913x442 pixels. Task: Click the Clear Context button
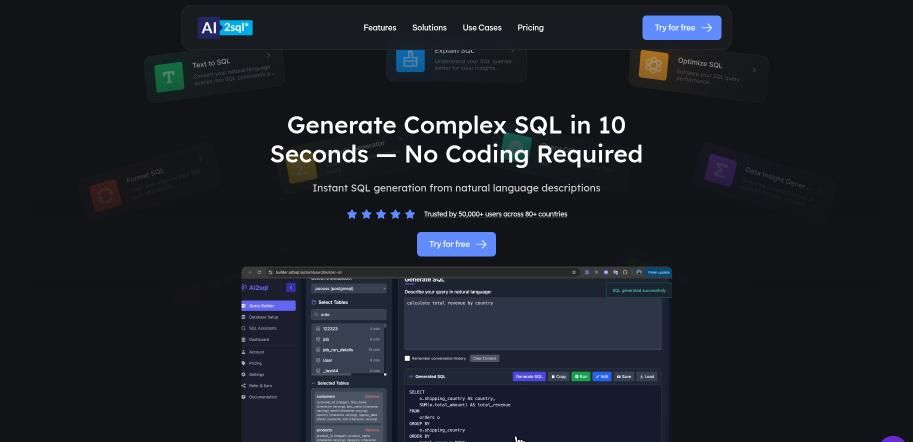pos(484,358)
